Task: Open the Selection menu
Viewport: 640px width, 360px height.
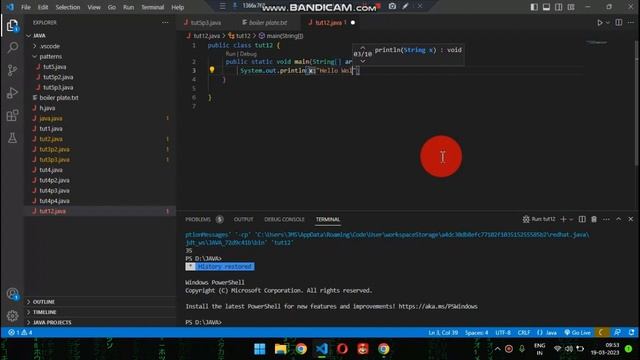Action: click(68, 7)
